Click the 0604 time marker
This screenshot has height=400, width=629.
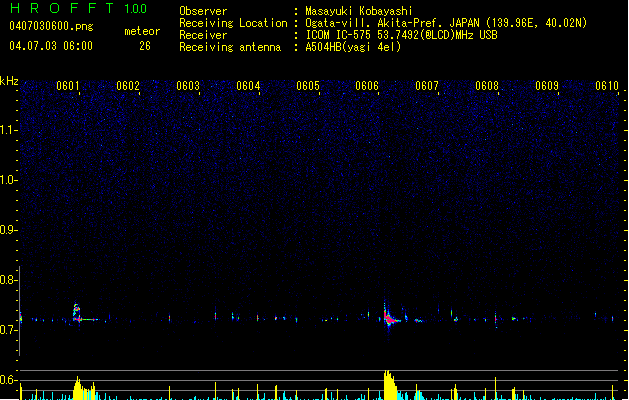(248, 86)
